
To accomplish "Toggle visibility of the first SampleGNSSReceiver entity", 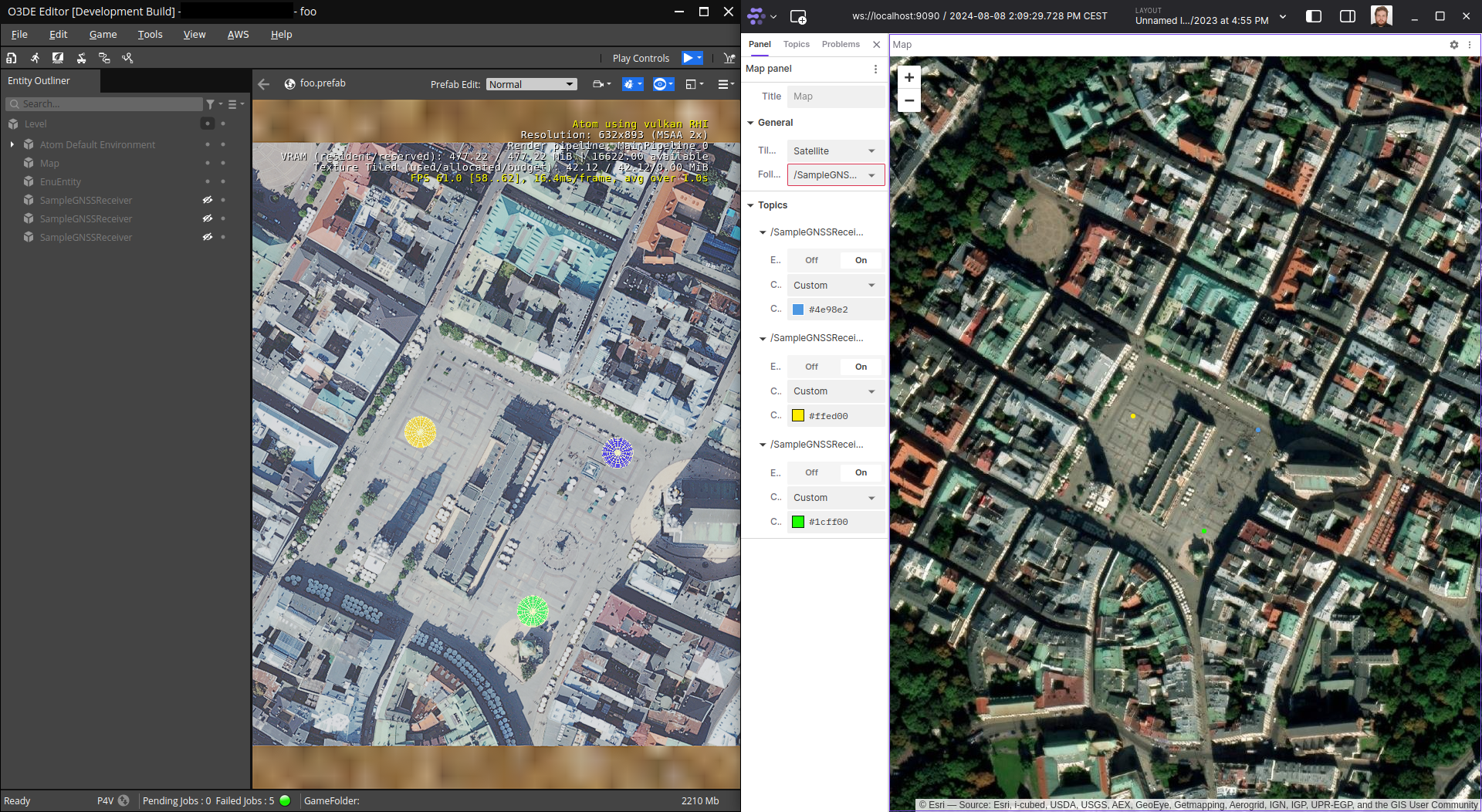I will [207, 200].
